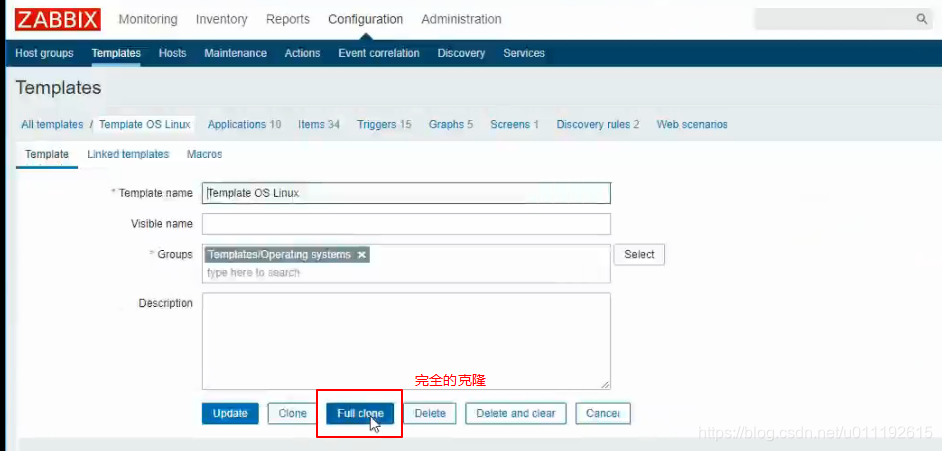Screen dimensions: 942x451
Task: Click Template OS Linux breadcrumb
Action: coord(145,124)
